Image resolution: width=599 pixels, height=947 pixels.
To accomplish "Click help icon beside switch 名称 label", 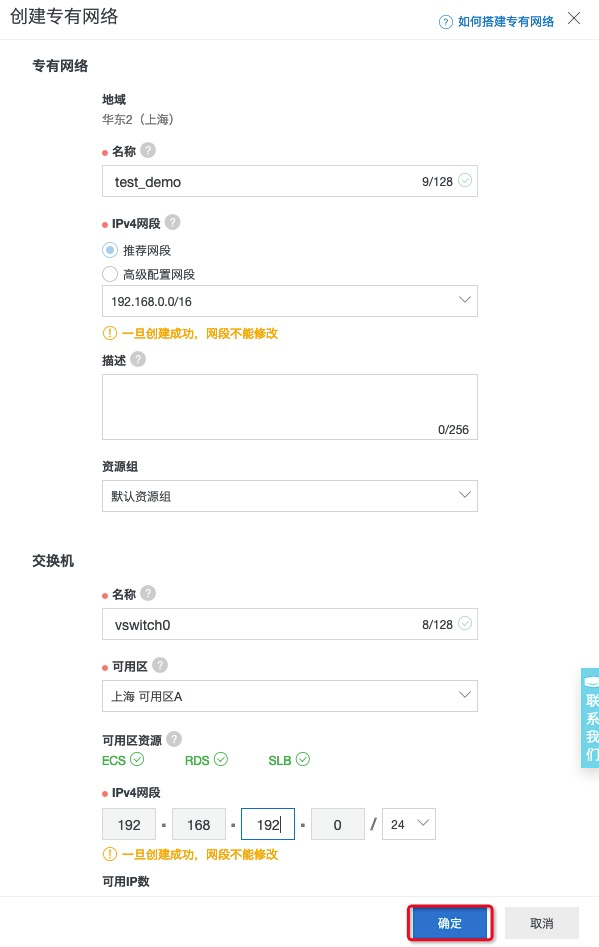I will click(x=148, y=593).
